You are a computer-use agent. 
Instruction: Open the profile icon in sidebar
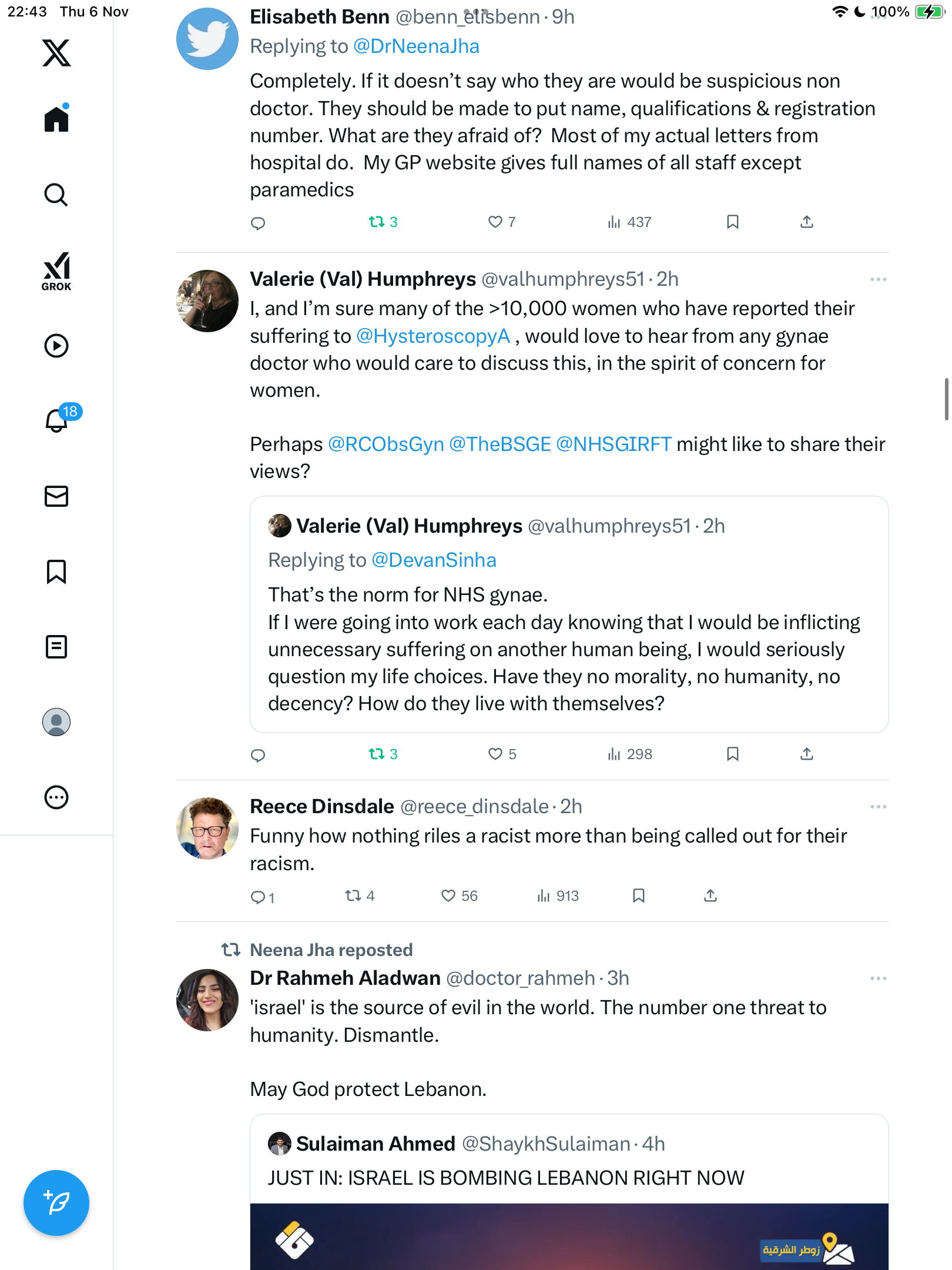[56, 722]
